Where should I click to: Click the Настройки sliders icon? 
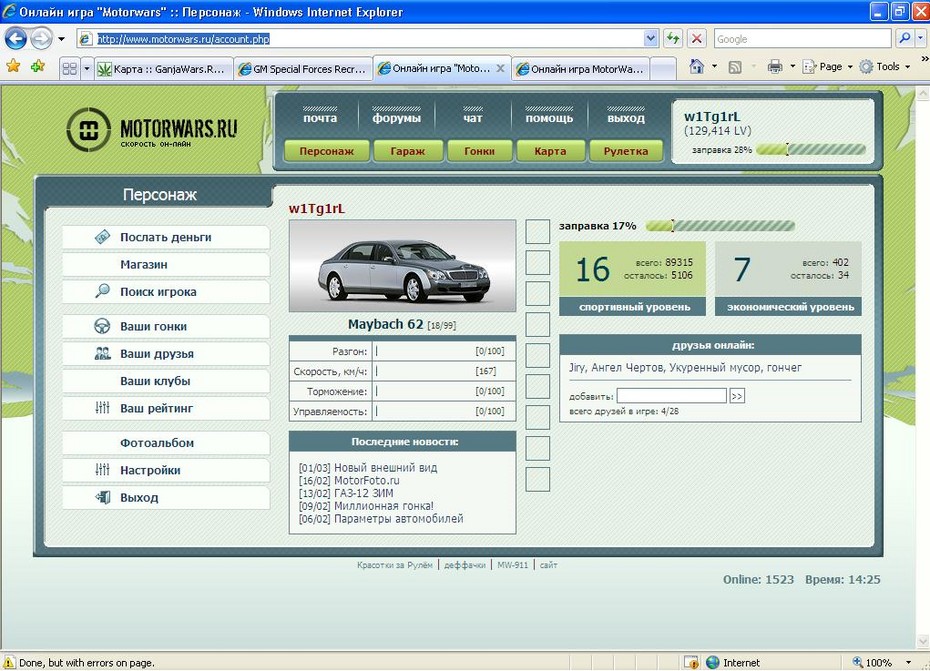click(x=102, y=470)
